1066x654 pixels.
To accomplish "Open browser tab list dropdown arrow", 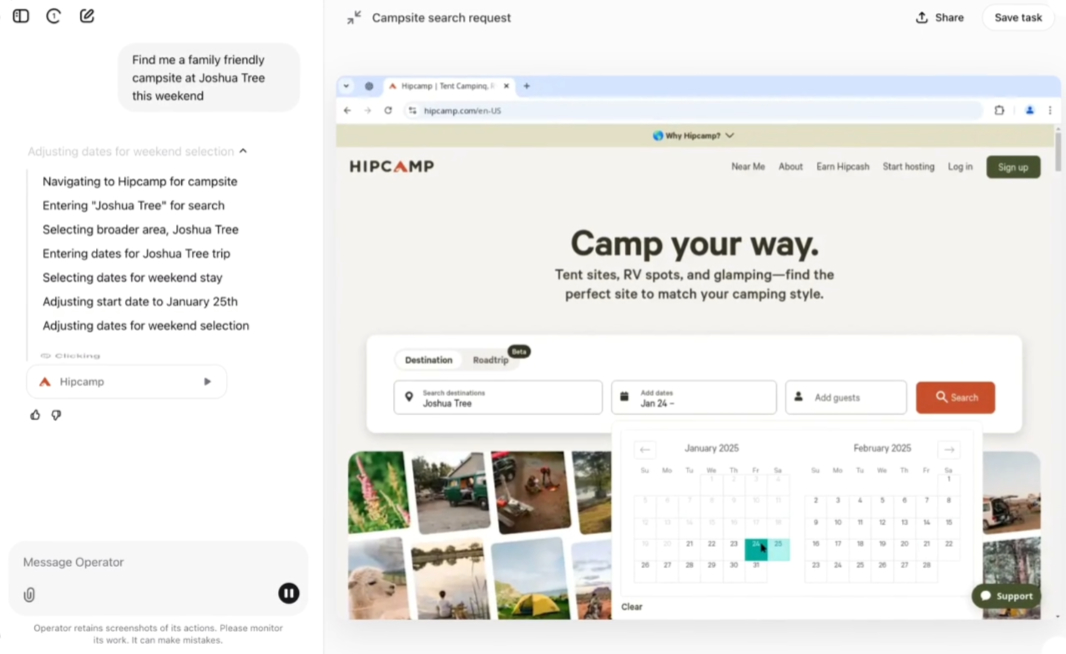I will (x=346, y=86).
